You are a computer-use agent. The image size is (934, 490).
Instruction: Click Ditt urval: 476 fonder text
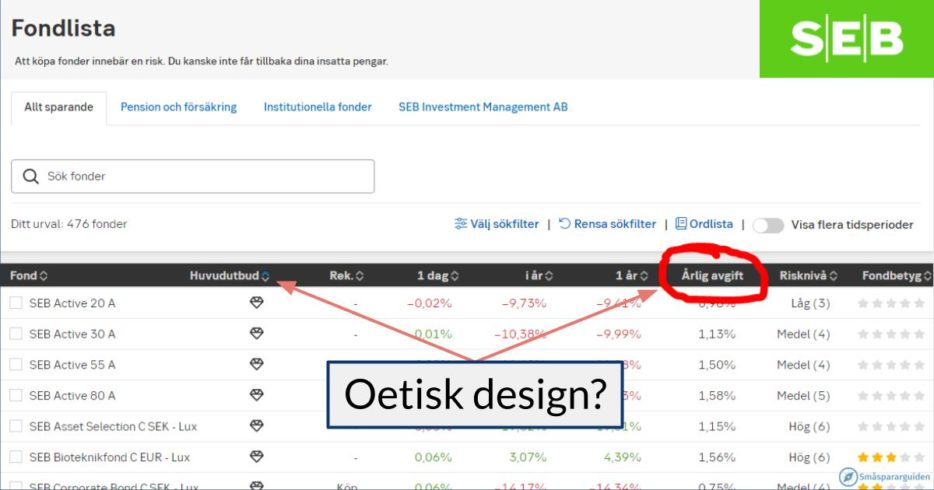click(69, 224)
